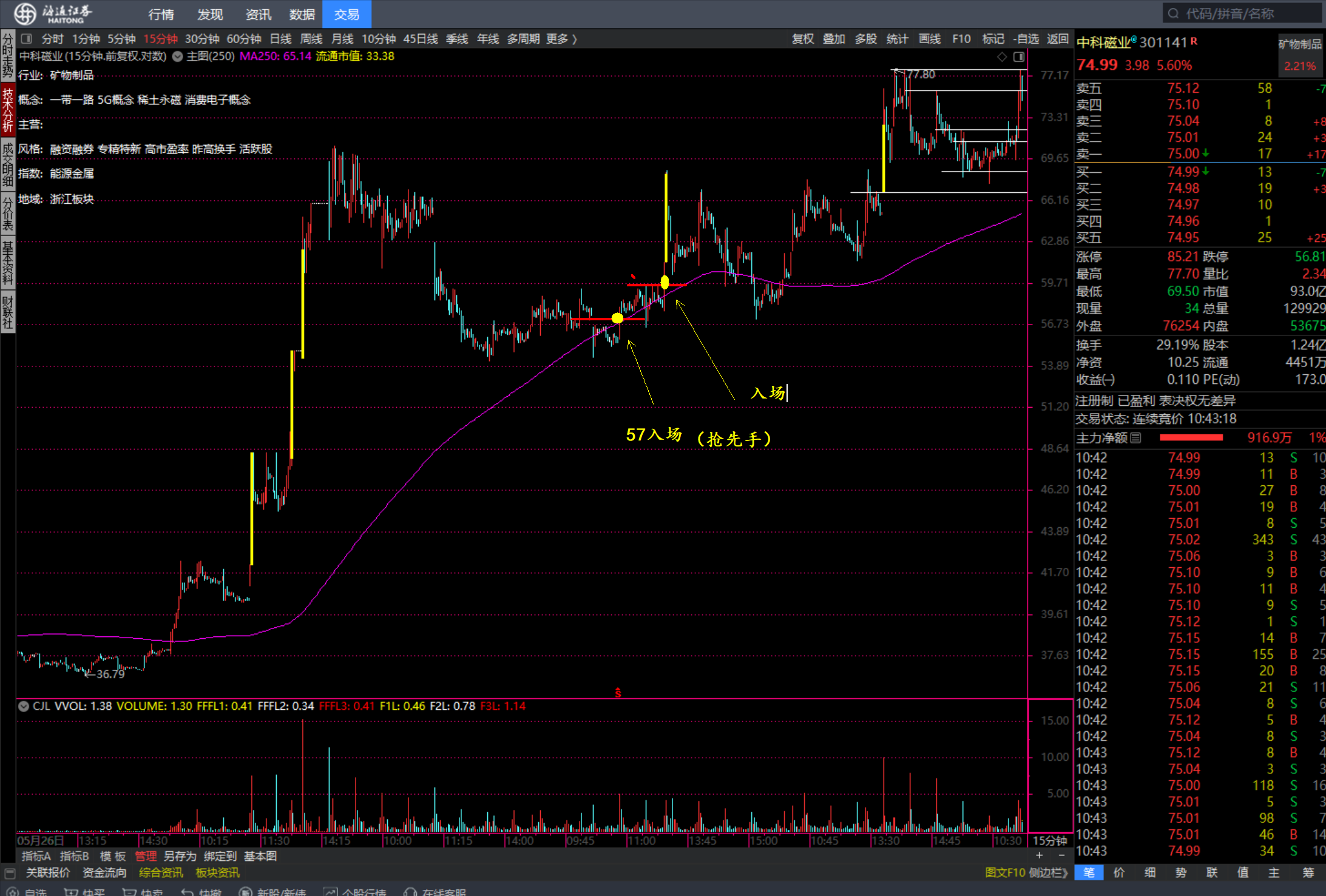Expand the 侧边栏 sidebar chevron

1048,872
